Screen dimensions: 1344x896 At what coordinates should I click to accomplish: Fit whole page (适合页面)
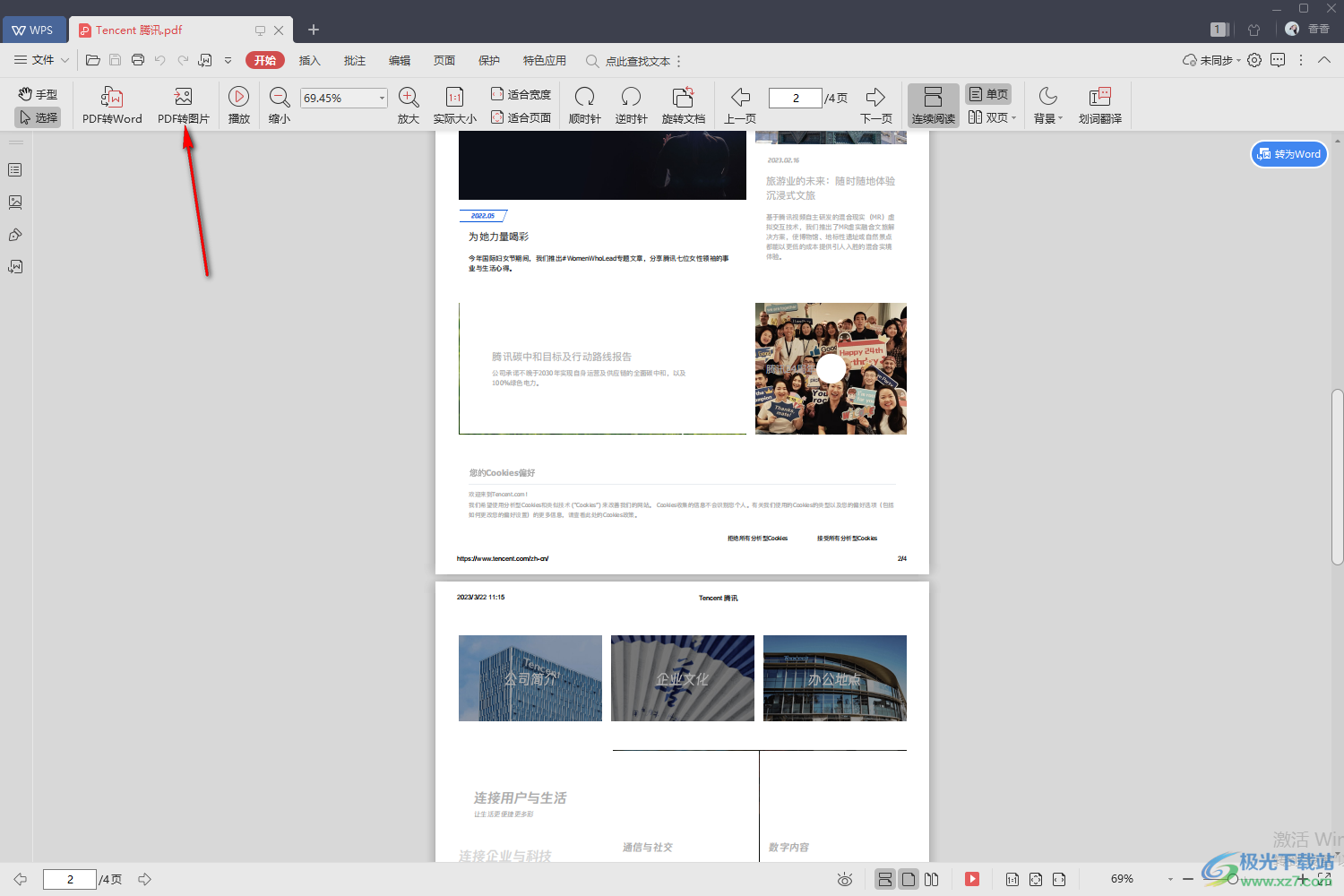(521, 117)
